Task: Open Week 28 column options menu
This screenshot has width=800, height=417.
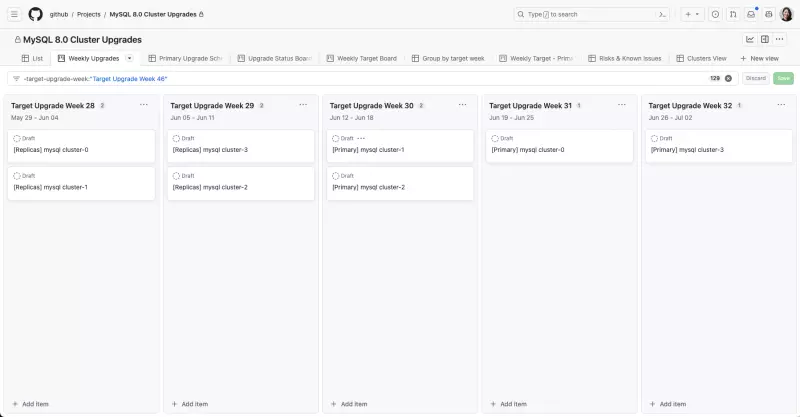Action: click(x=144, y=105)
